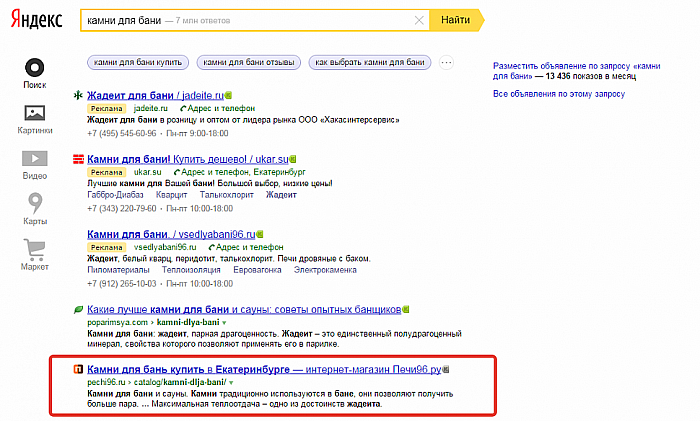Open Кварцит sitelink
Image resolution: width=700 pixels, height=421 pixels.
coord(171,195)
